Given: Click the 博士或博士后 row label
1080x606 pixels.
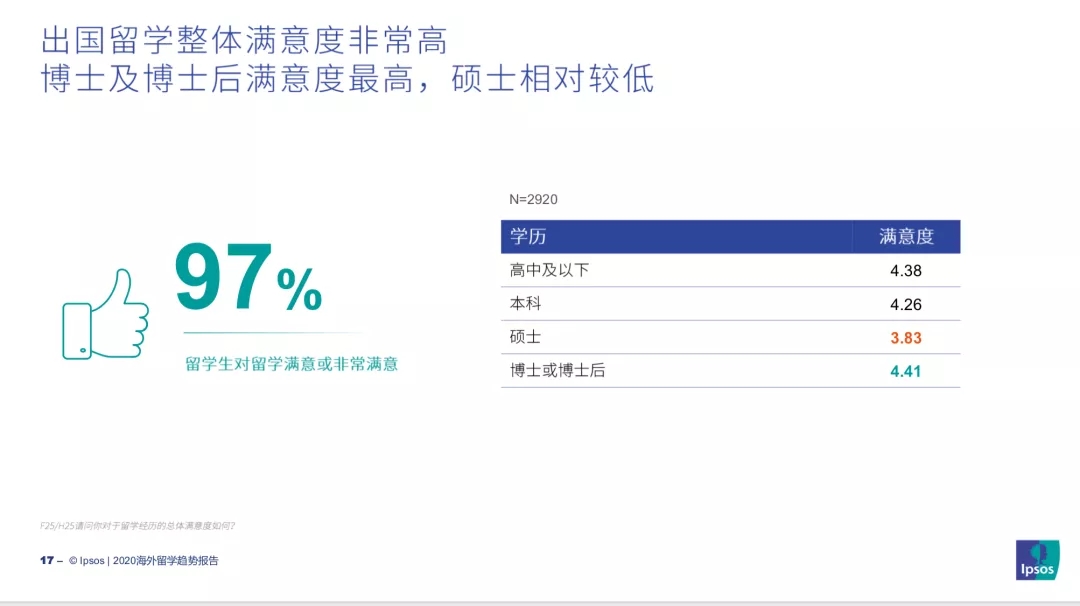Looking at the screenshot, I should 557,370.
